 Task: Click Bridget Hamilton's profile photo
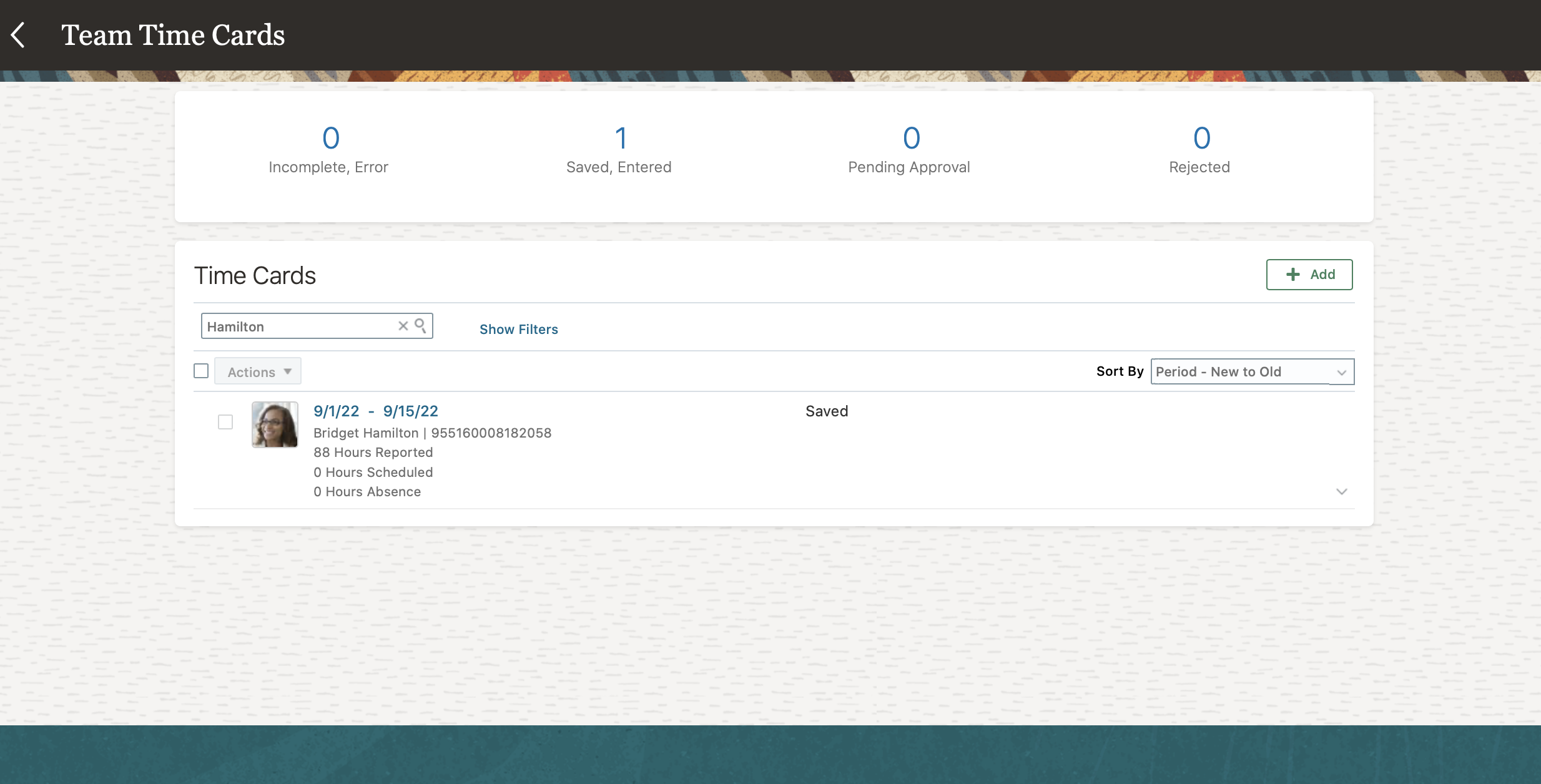click(275, 424)
